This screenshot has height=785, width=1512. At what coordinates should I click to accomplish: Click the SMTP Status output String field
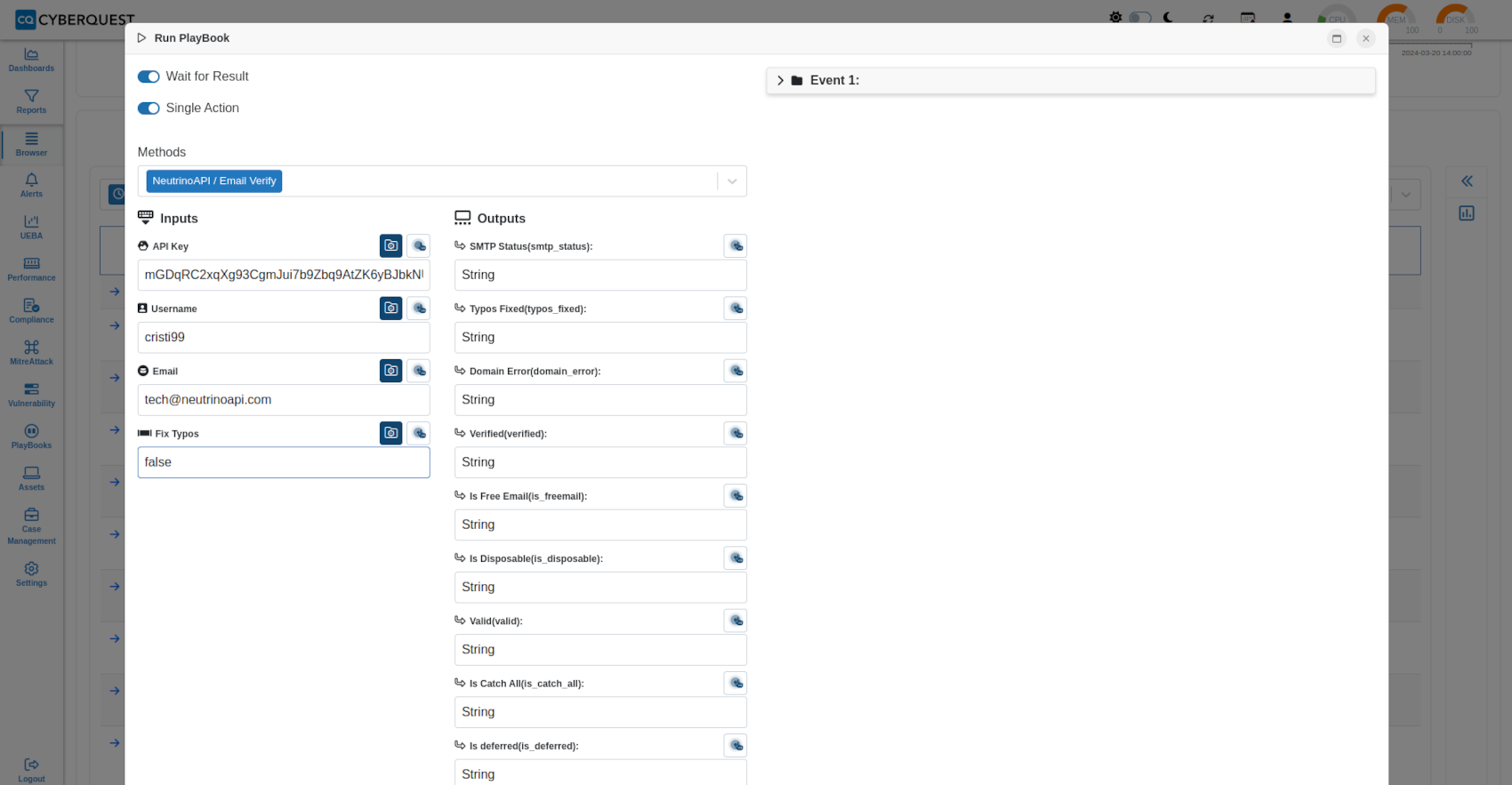pyautogui.click(x=600, y=275)
